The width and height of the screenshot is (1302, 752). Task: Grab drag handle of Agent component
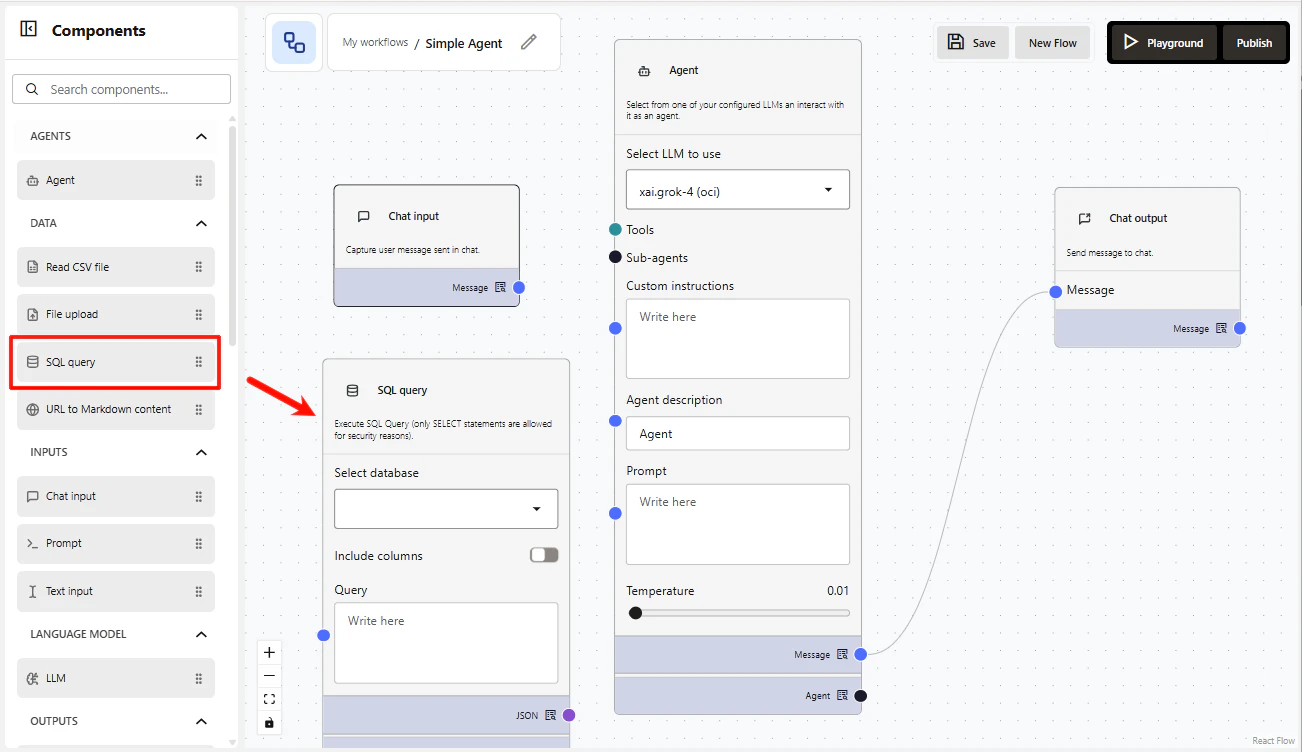click(x=198, y=180)
